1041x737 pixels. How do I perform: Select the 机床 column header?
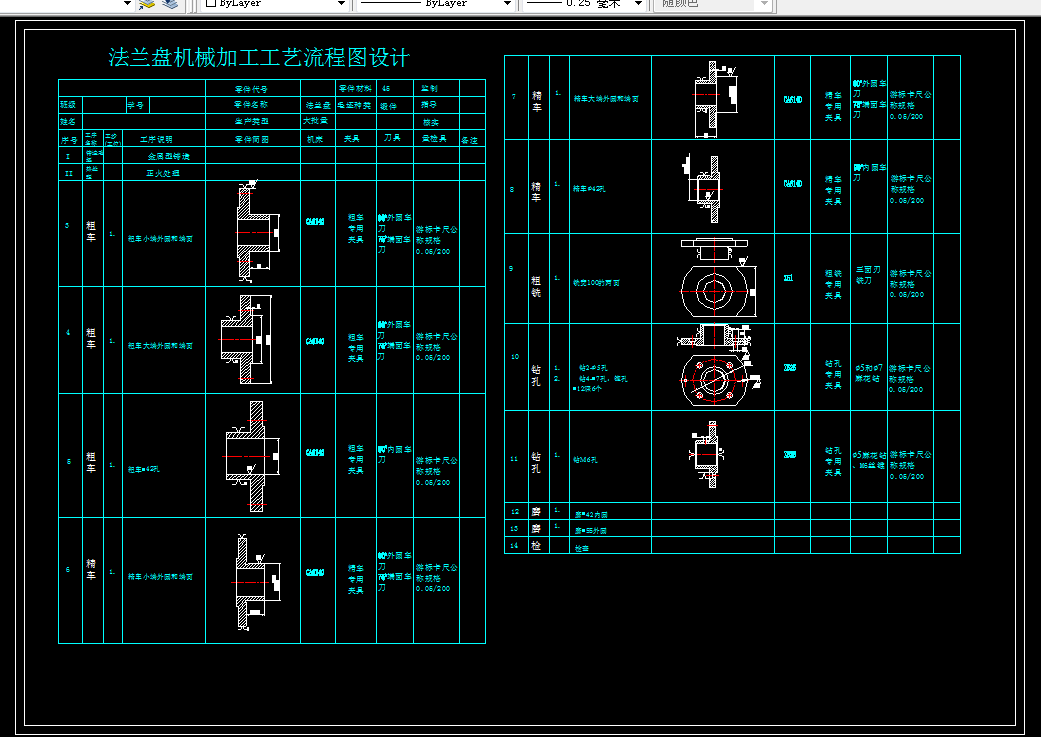tap(315, 139)
